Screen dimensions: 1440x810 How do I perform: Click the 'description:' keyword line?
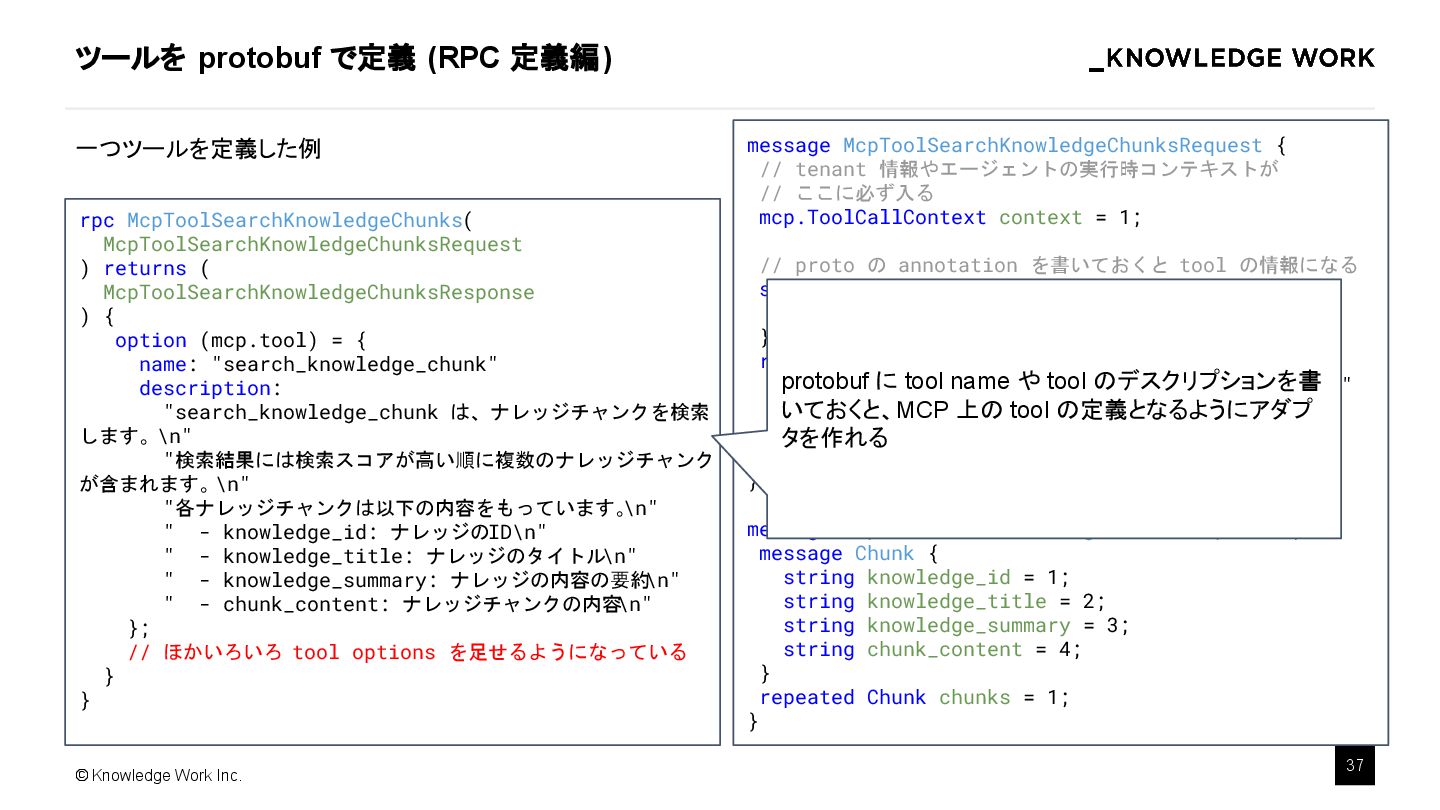pos(211,388)
